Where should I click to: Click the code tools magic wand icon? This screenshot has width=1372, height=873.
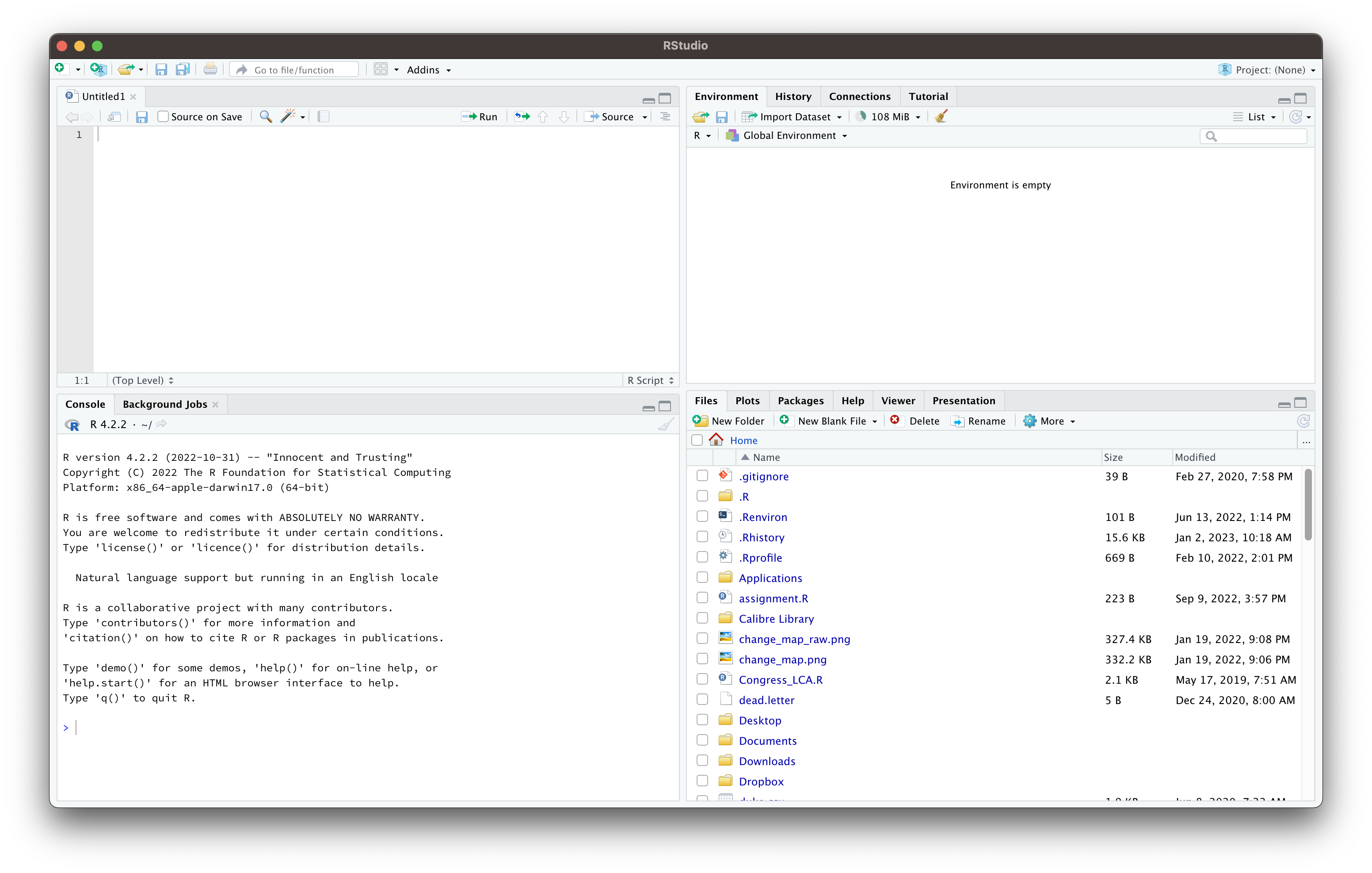(288, 116)
